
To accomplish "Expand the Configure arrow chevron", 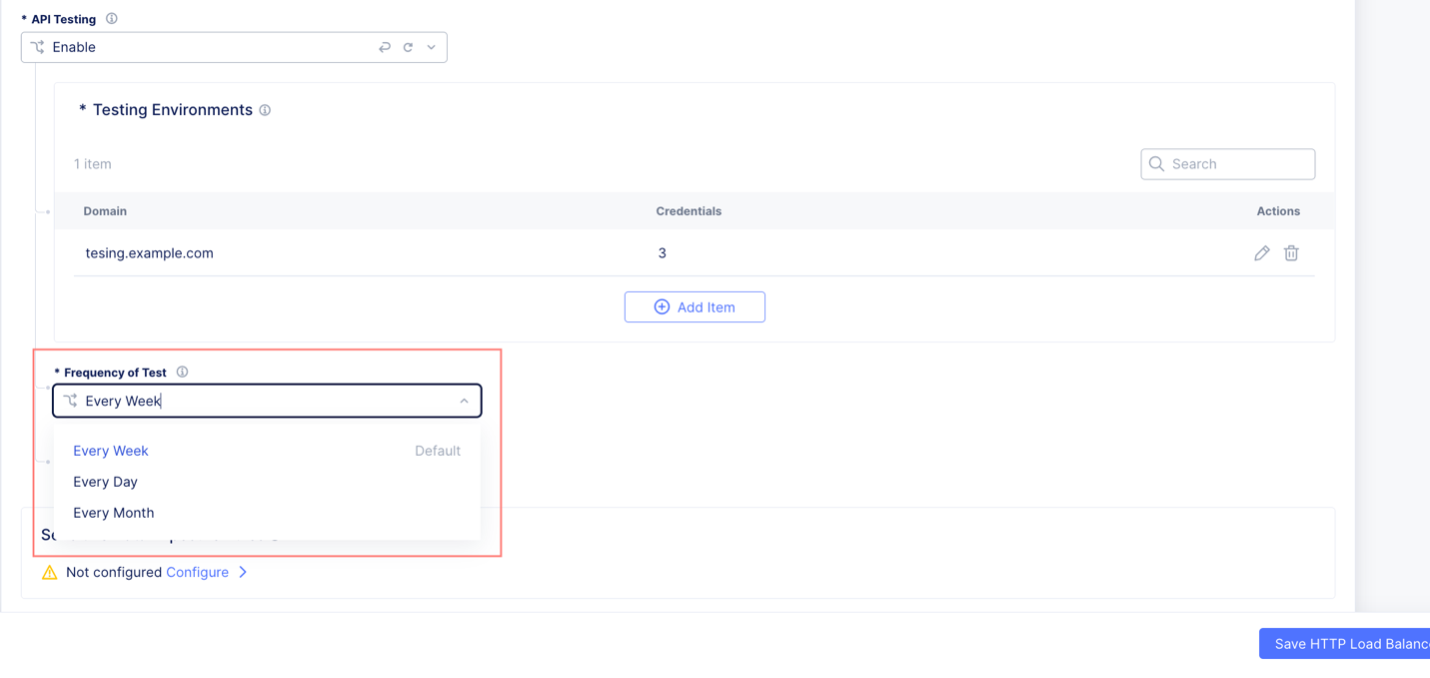I will click(243, 572).
